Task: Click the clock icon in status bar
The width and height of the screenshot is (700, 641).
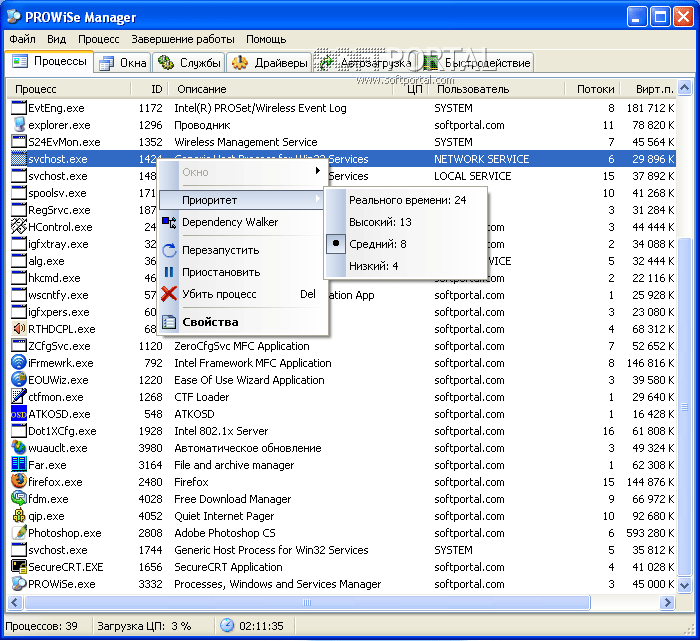Action: (x=227, y=625)
